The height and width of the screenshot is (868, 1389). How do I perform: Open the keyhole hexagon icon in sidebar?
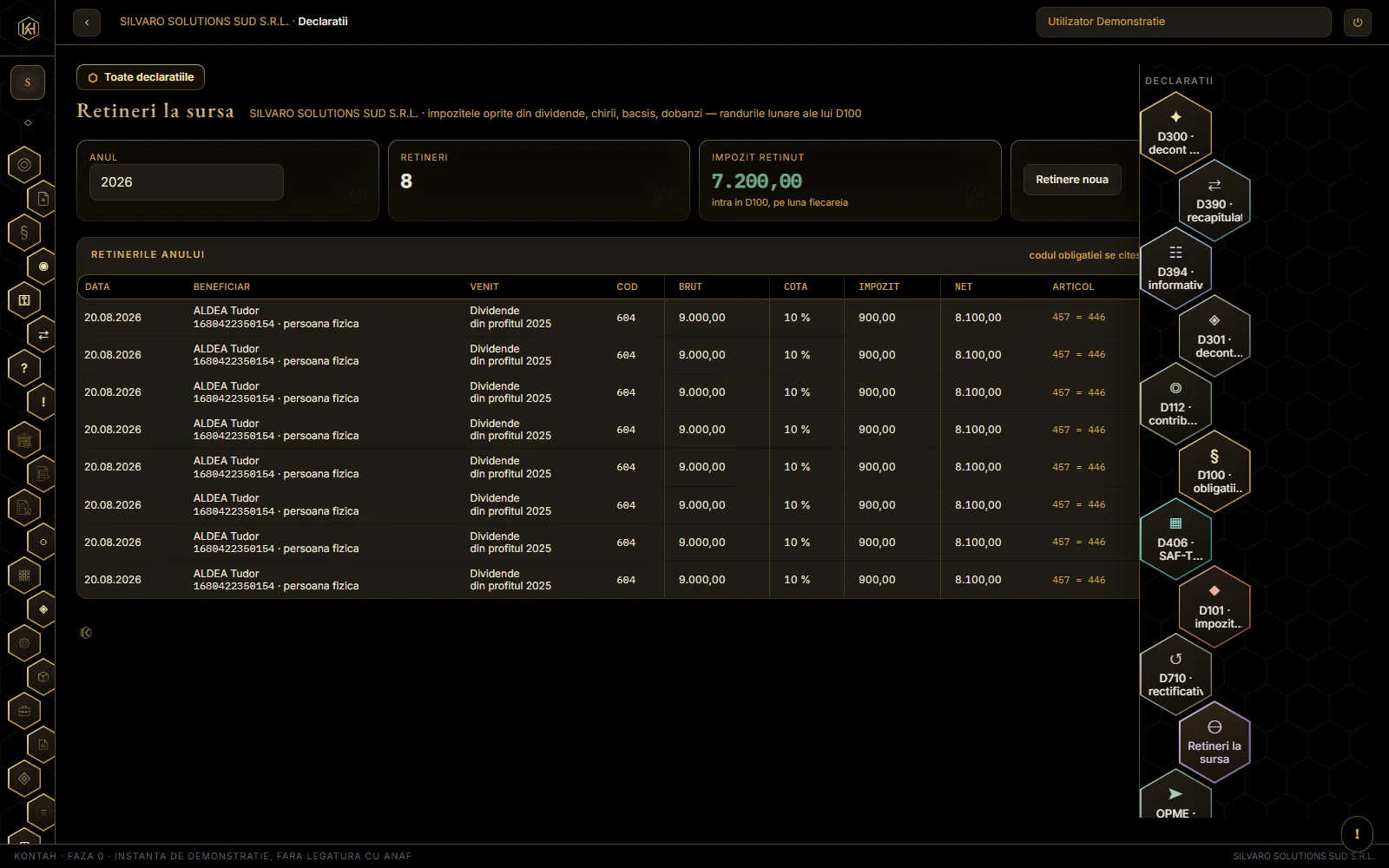coord(24,300)
